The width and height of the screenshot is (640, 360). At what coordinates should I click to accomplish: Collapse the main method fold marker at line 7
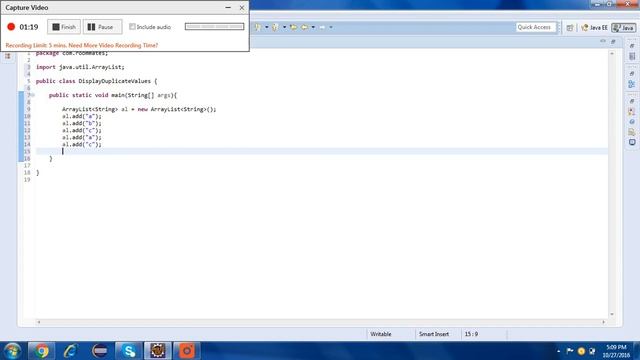pyautogui.click(x=33, y=95)
